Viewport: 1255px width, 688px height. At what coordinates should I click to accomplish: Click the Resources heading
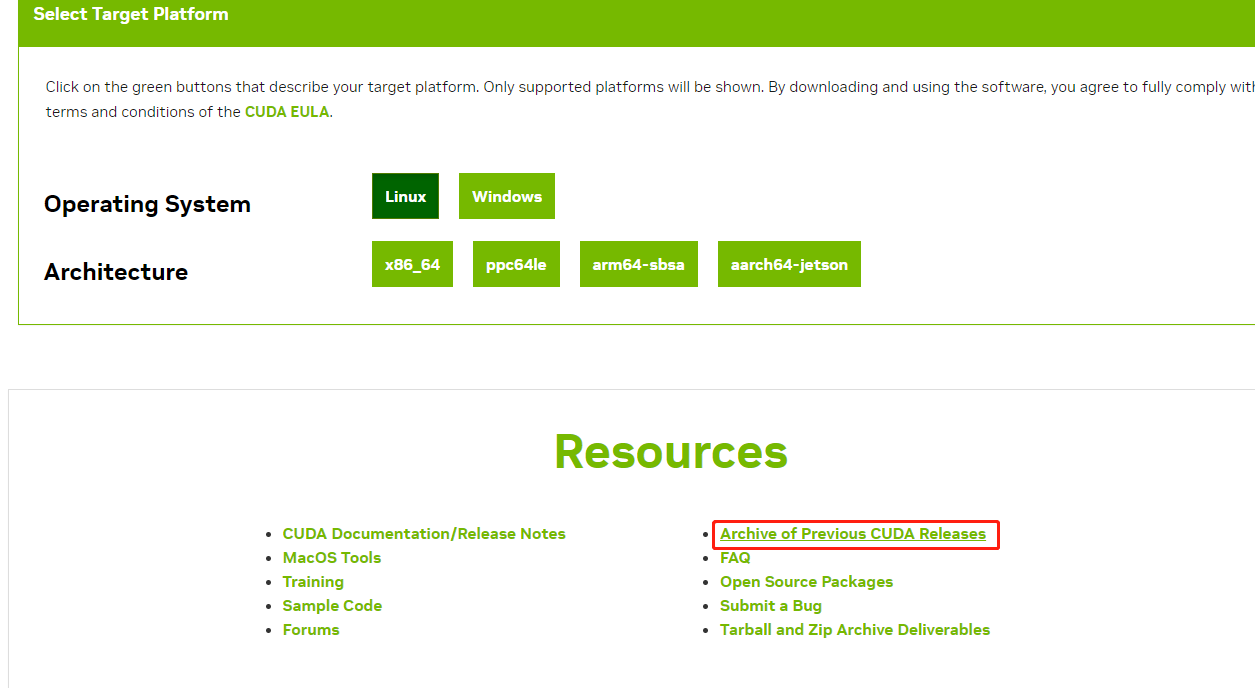point(671,452)
